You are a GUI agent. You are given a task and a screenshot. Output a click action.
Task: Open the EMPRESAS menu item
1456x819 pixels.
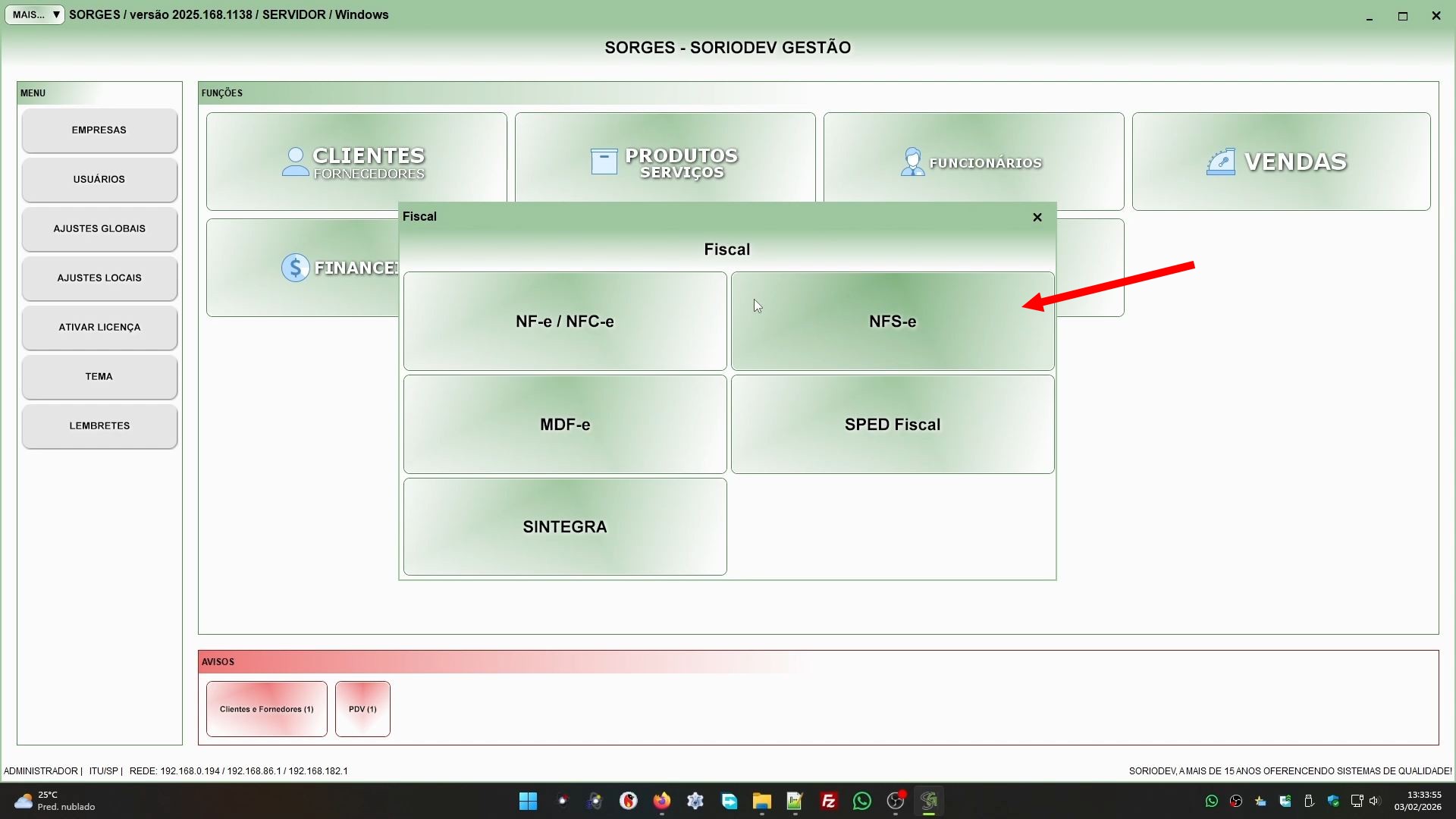pyautogui.click(x=99, y=130)
